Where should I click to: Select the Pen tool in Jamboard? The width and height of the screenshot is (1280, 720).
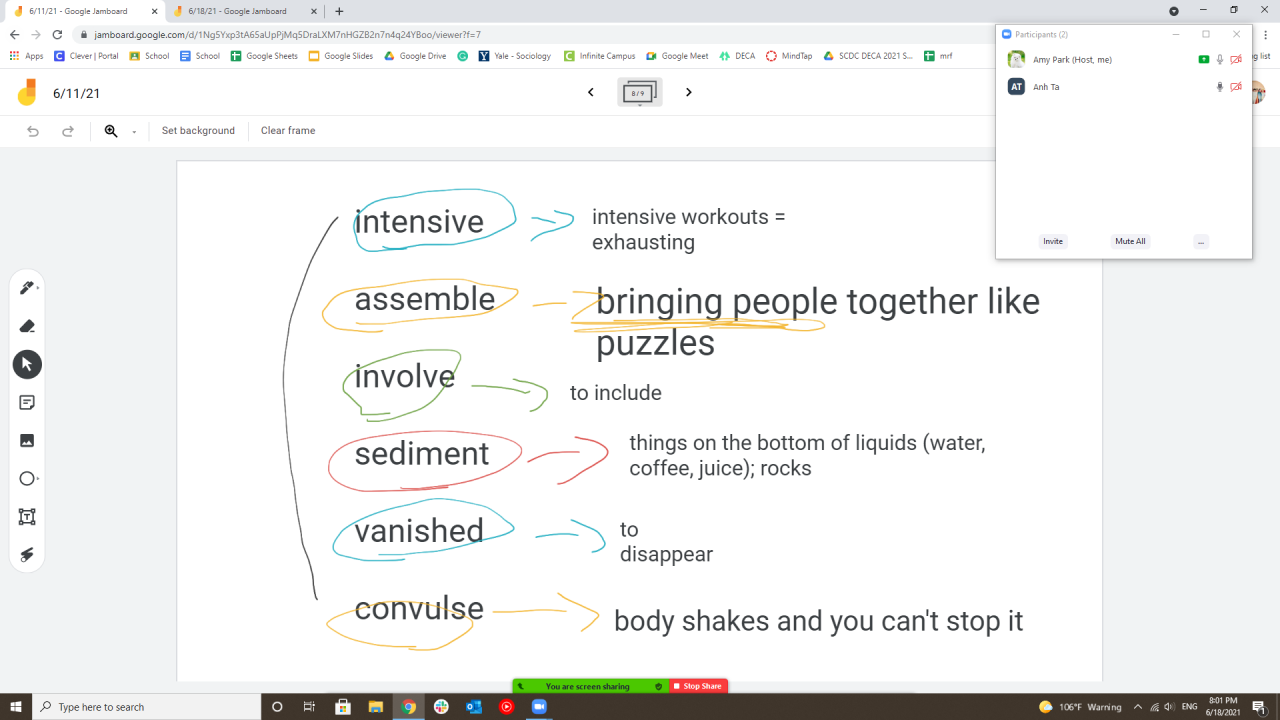(x=27, y=288)
